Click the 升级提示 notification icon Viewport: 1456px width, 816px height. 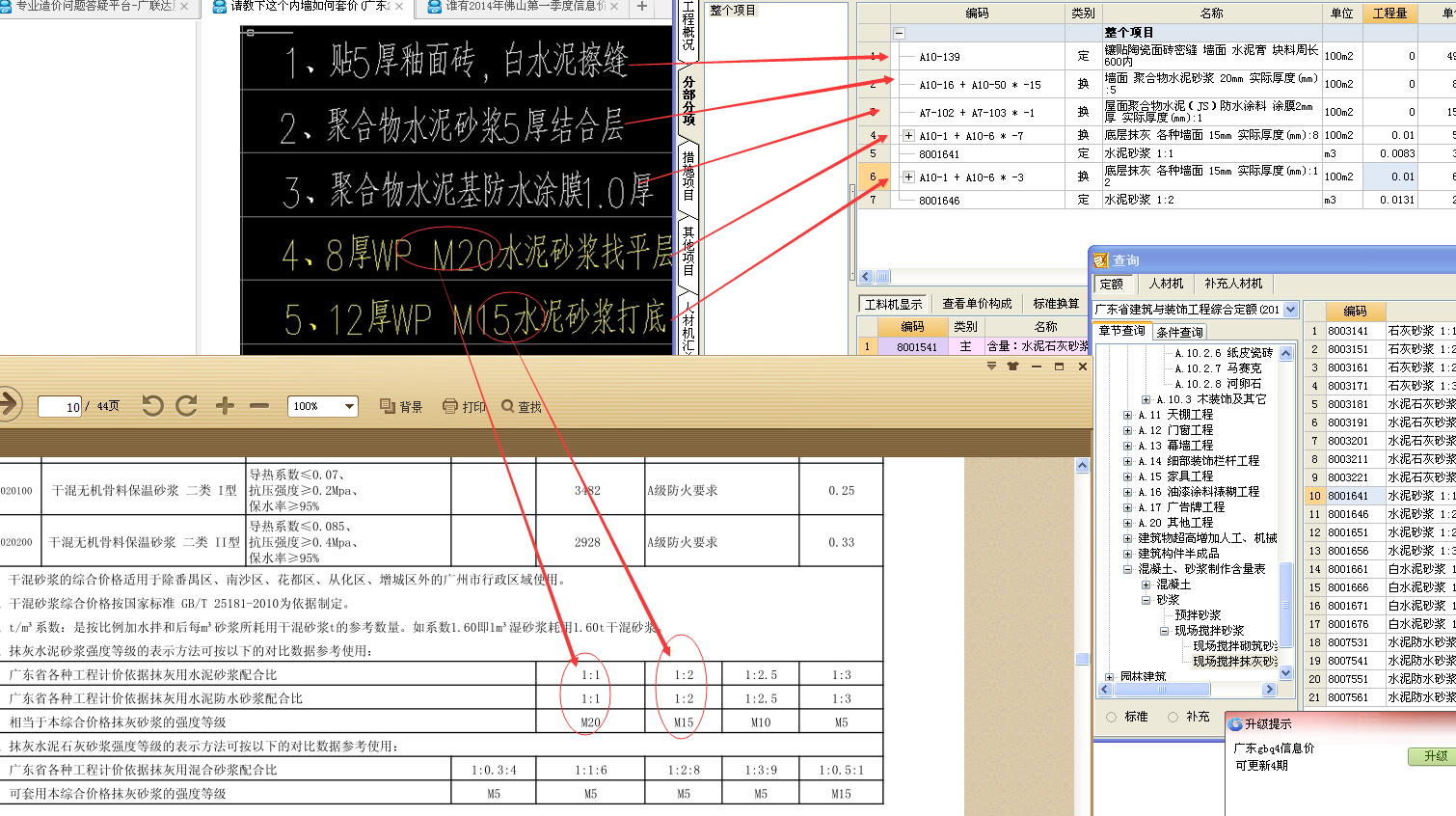1235,723
